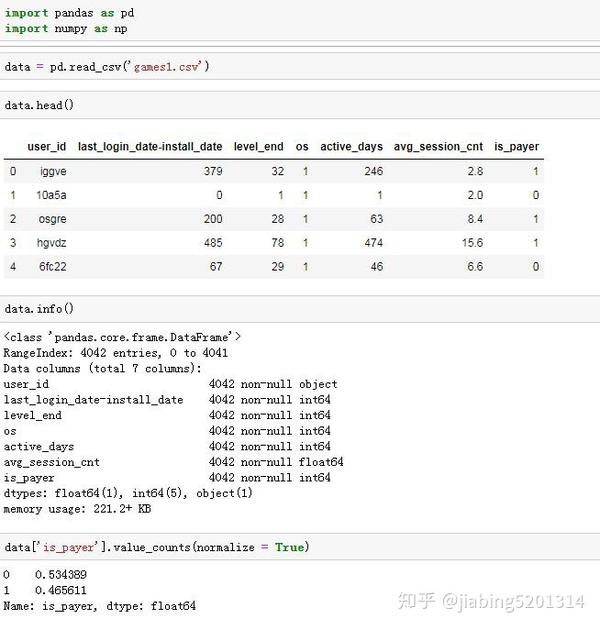
Task: Click the 'active_days' info output line
Action: [x=167, y=446]
